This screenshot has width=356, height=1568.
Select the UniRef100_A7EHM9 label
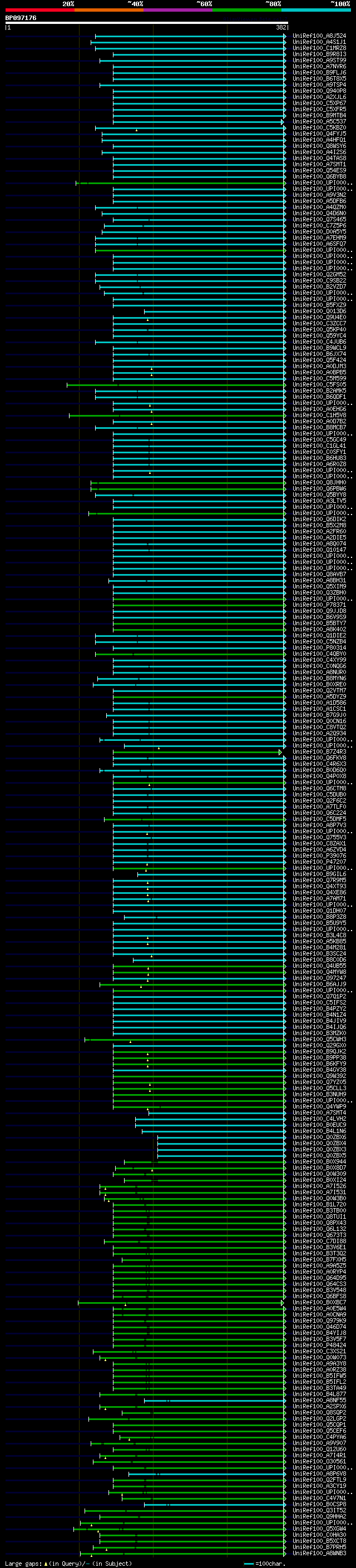point(319,238)
